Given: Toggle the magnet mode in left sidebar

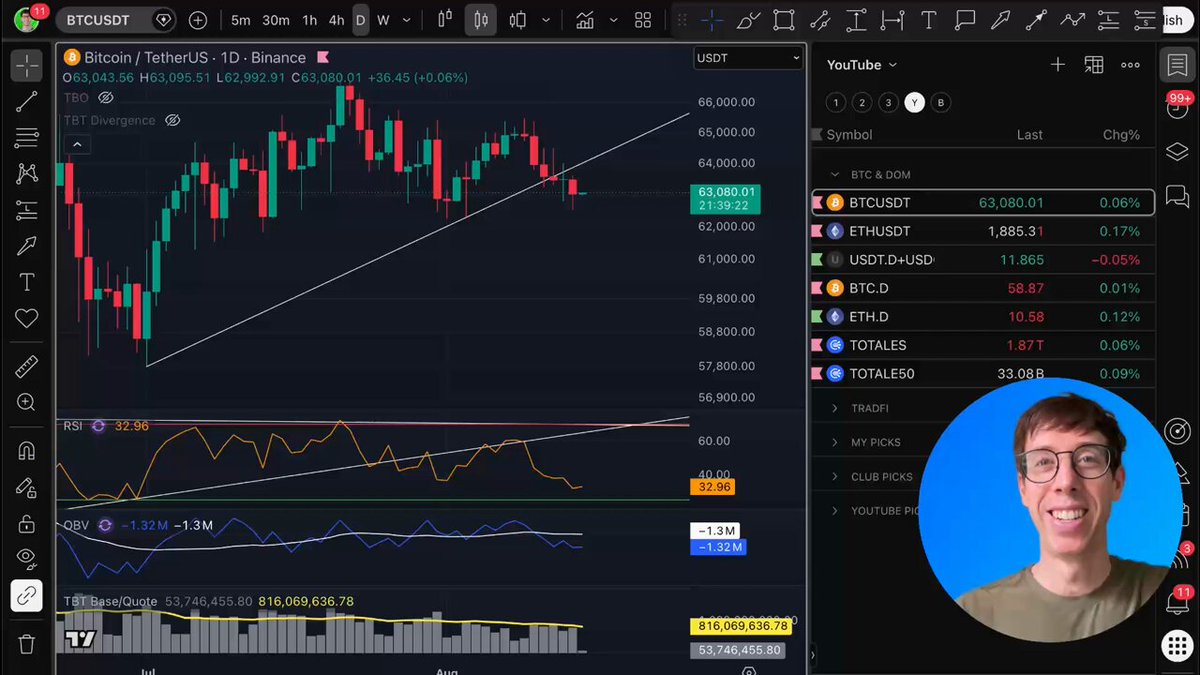Looking at the screenshot, I should (x=27, y=451).
